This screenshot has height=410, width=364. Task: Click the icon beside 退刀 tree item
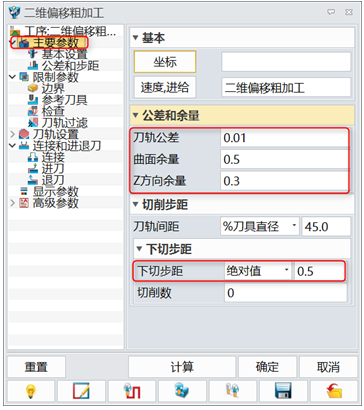click(33, 180)
